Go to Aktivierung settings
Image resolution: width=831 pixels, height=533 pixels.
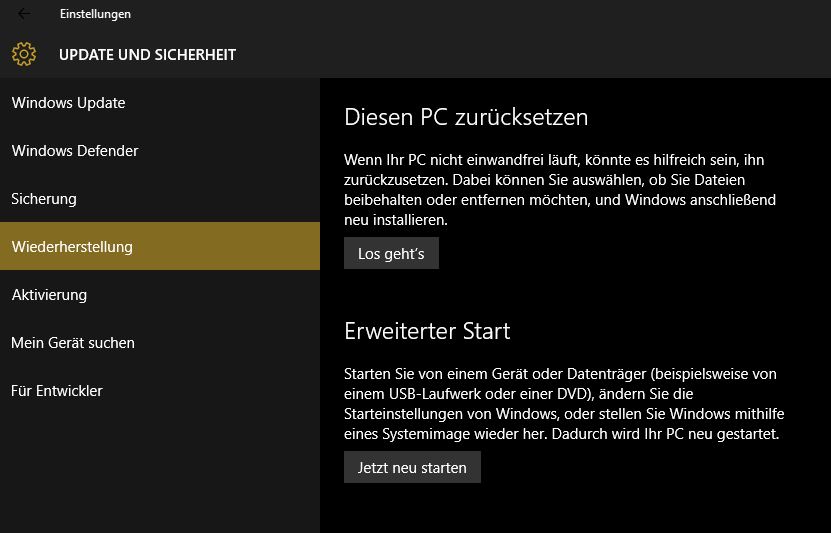point(160,295)
